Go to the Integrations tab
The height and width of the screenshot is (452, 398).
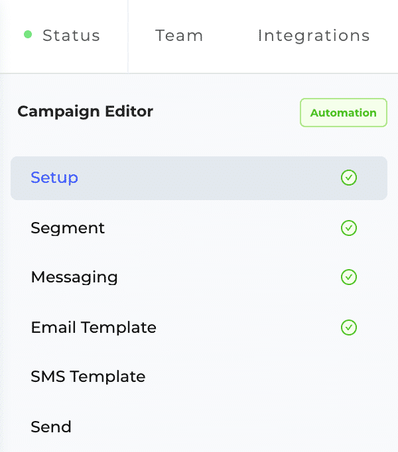coord(314,35)
